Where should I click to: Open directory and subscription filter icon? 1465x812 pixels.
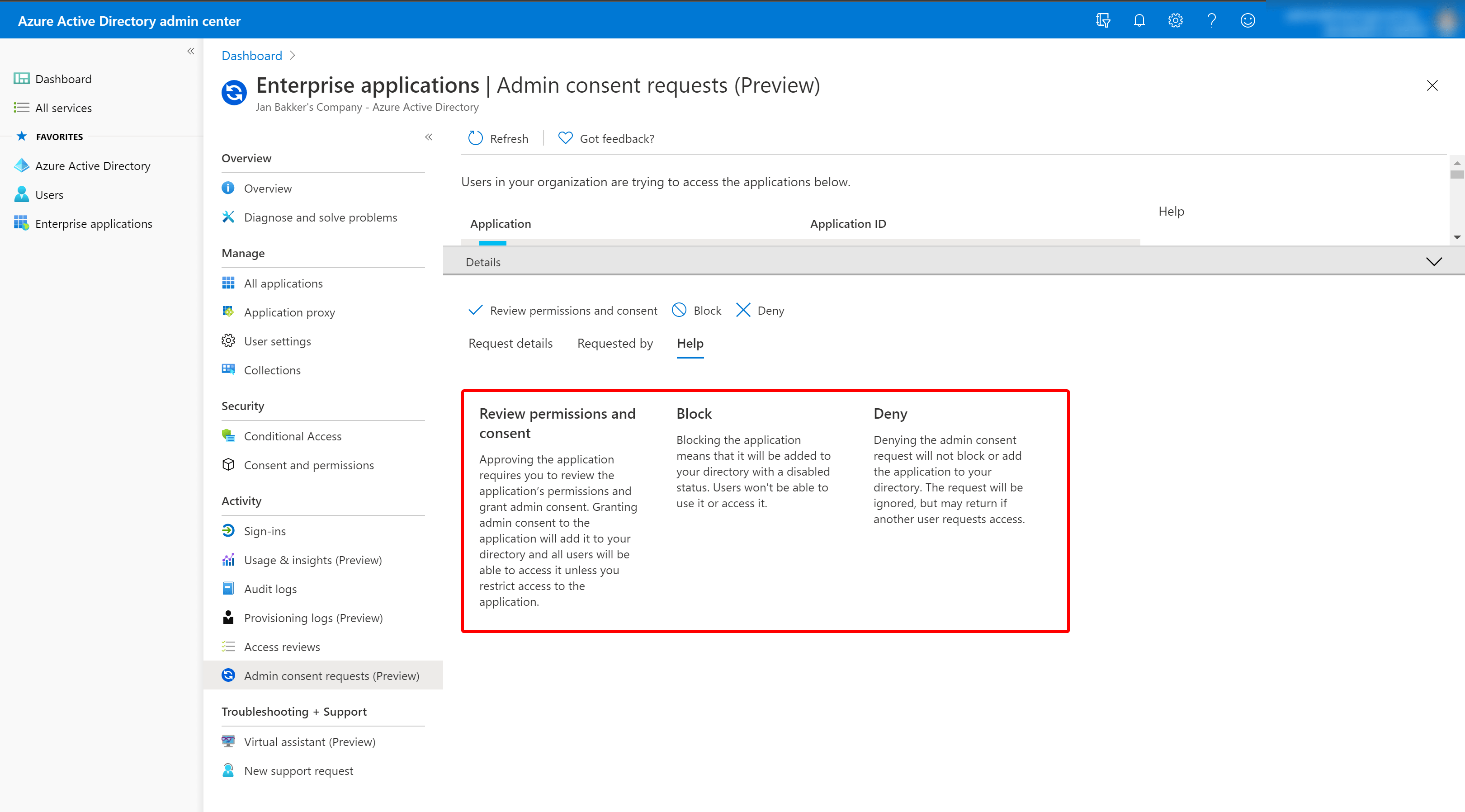[x=1103, y=21]
